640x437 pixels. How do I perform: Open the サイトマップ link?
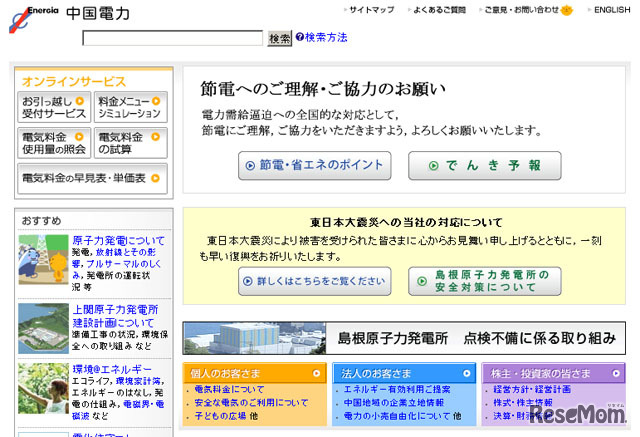pyautogui.click(x=371, y=10)
